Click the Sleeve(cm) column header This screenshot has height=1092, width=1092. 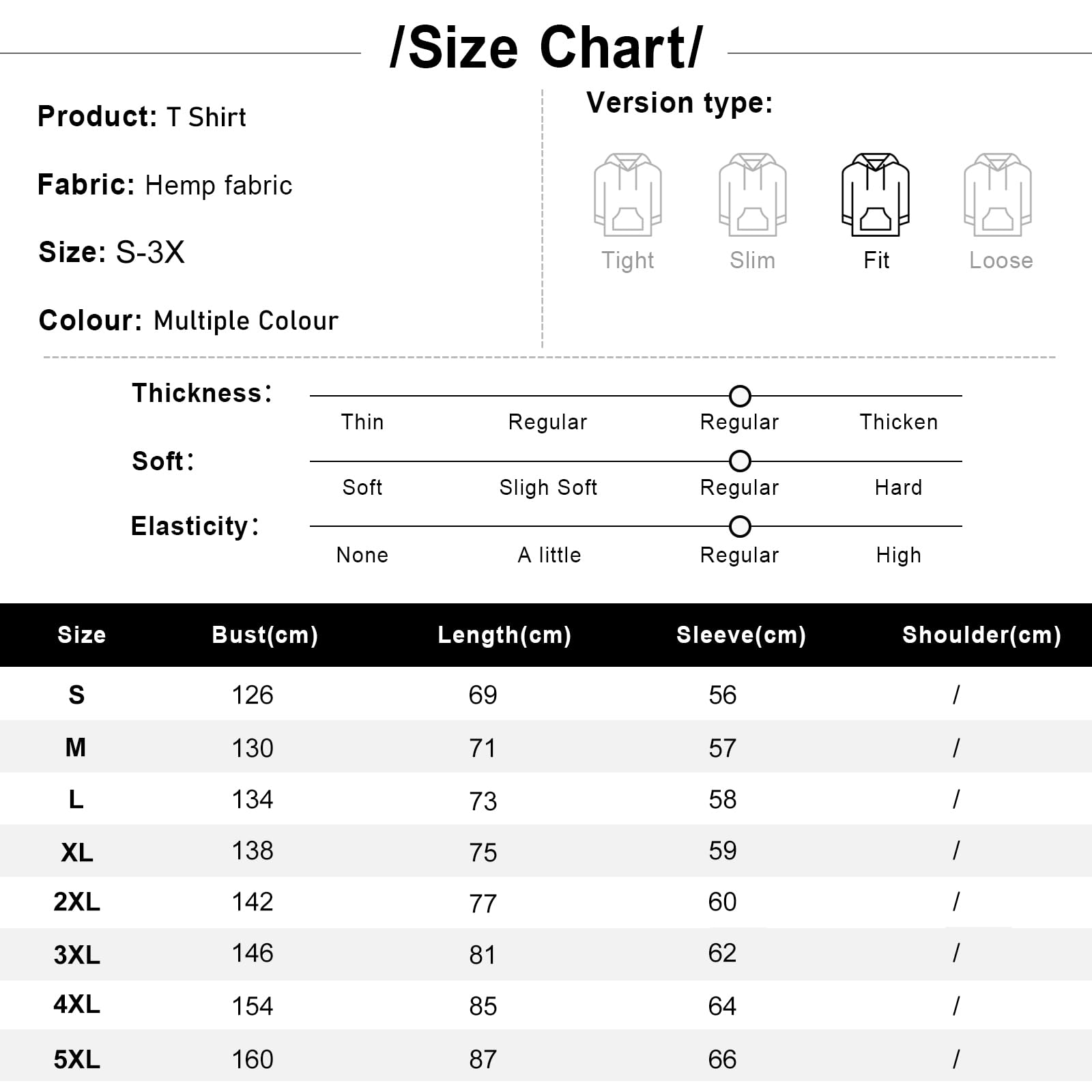click(741, 635)
